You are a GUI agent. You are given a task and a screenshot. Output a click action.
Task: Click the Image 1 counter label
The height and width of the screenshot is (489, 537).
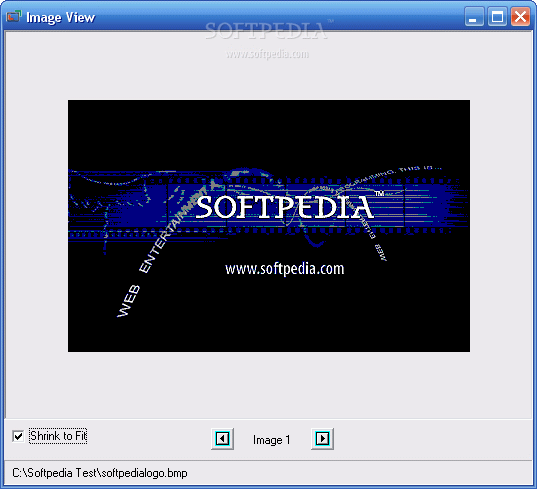tap(272, 440)
